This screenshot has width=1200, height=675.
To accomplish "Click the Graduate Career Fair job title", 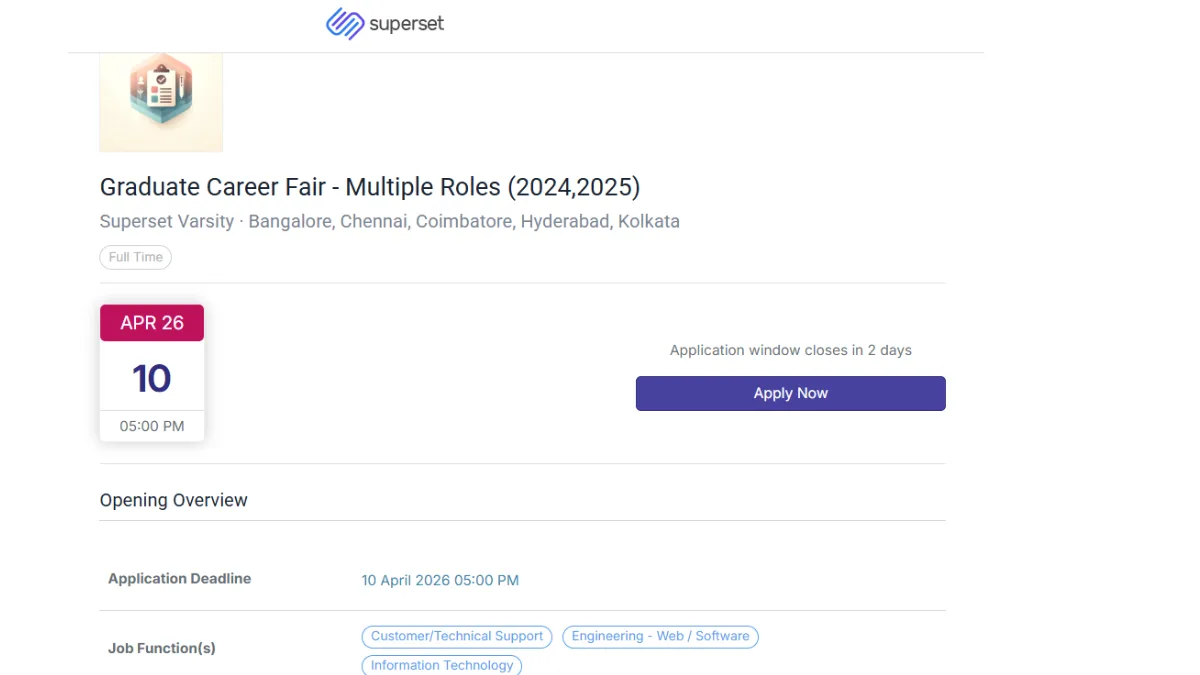I will coord(370,187).
